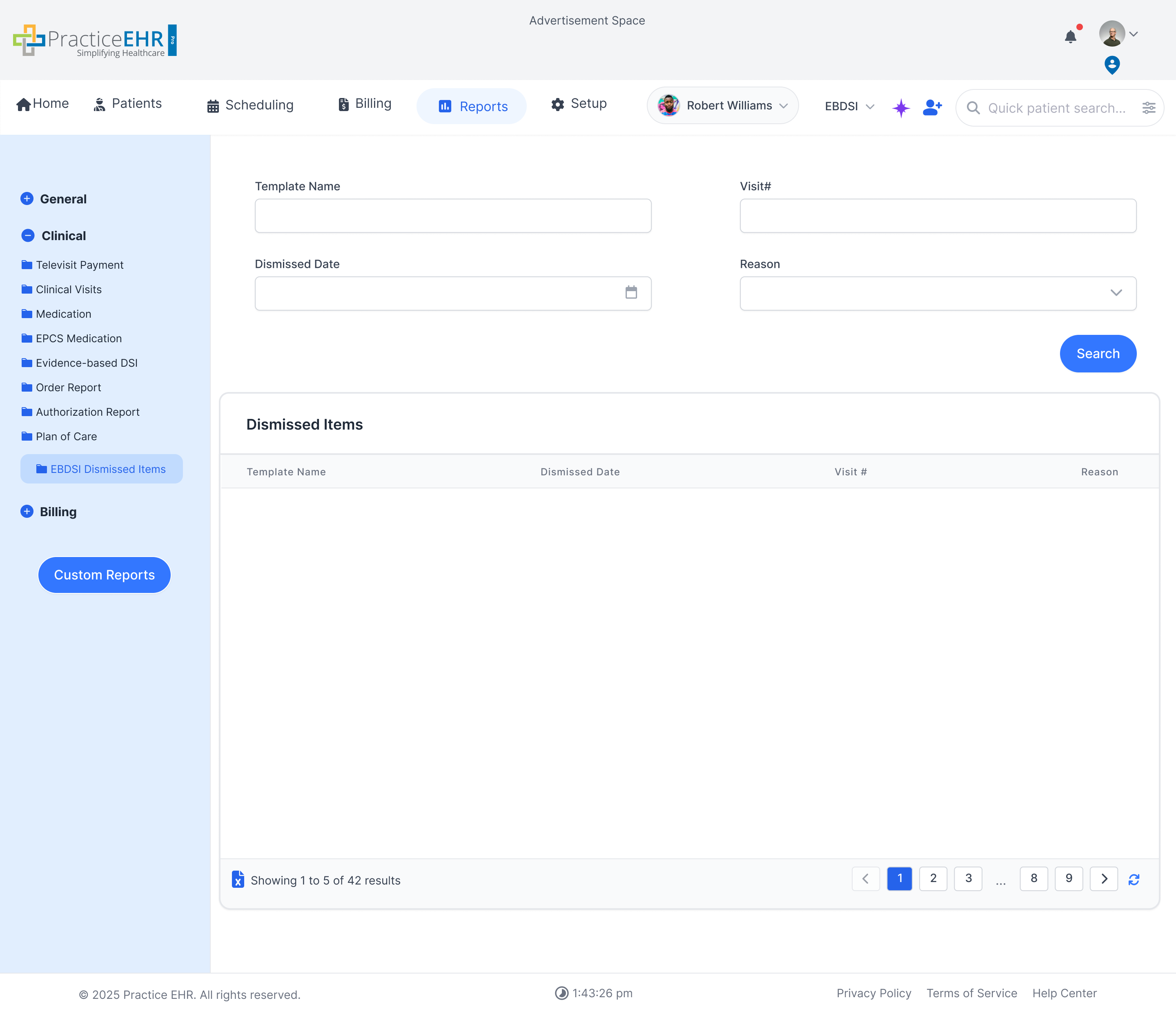Click the Template Name input field
The height and width of the screenshot is (1016, 1176).
coord(452,216)
